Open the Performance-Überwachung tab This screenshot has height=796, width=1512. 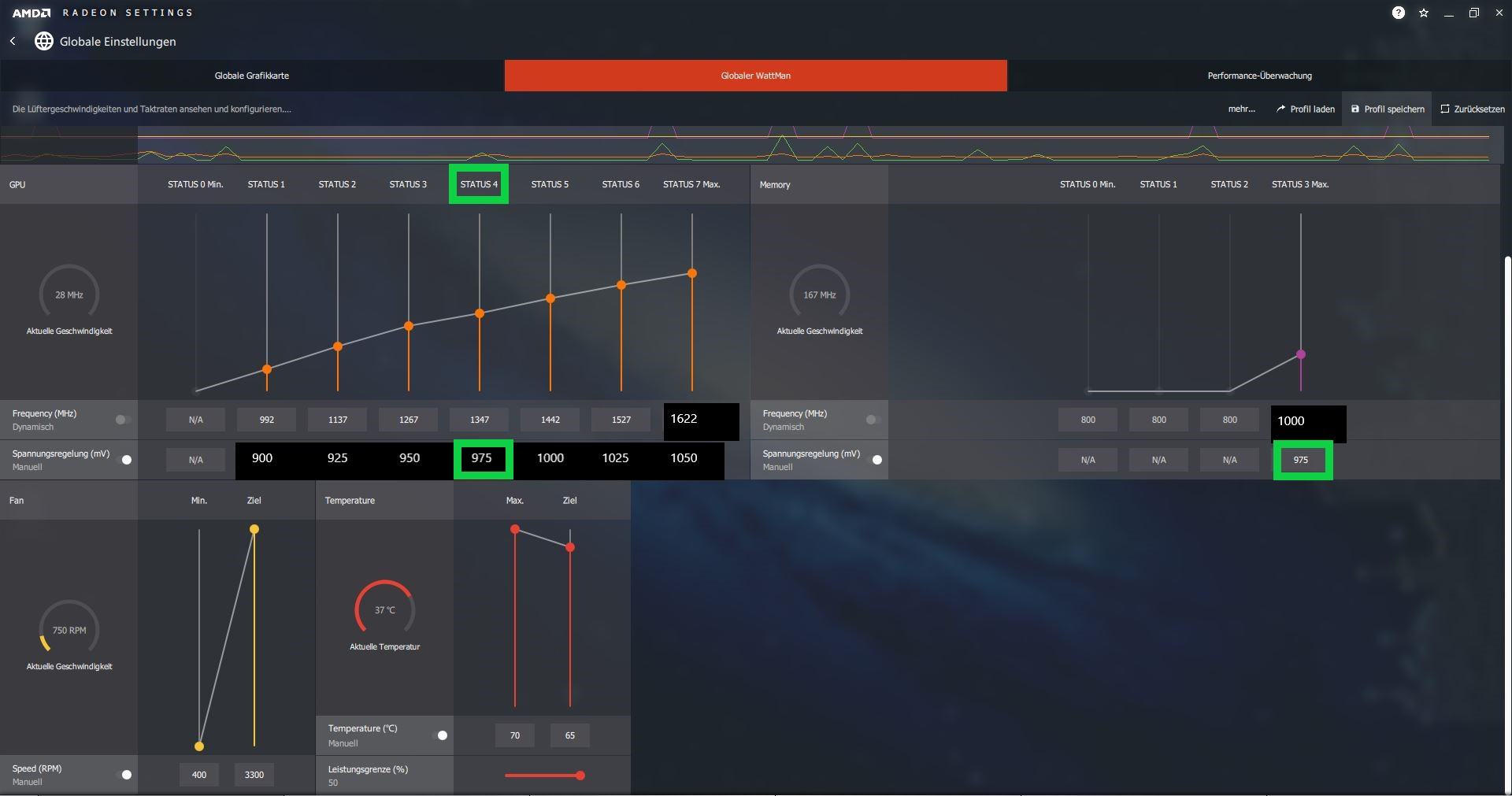pyautogui.click(x=1260, y=76)
